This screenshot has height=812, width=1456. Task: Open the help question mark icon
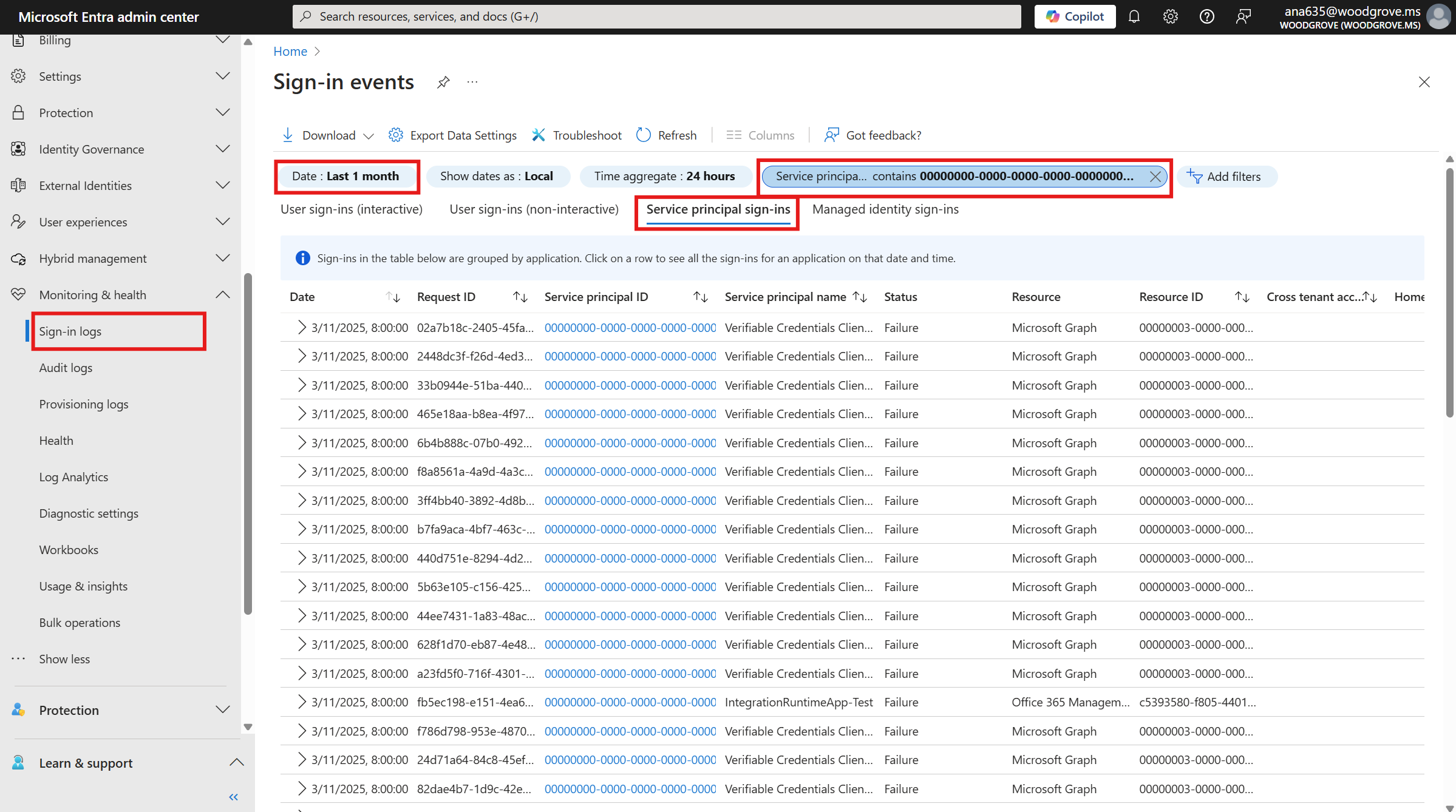[x=1207, y=16]
